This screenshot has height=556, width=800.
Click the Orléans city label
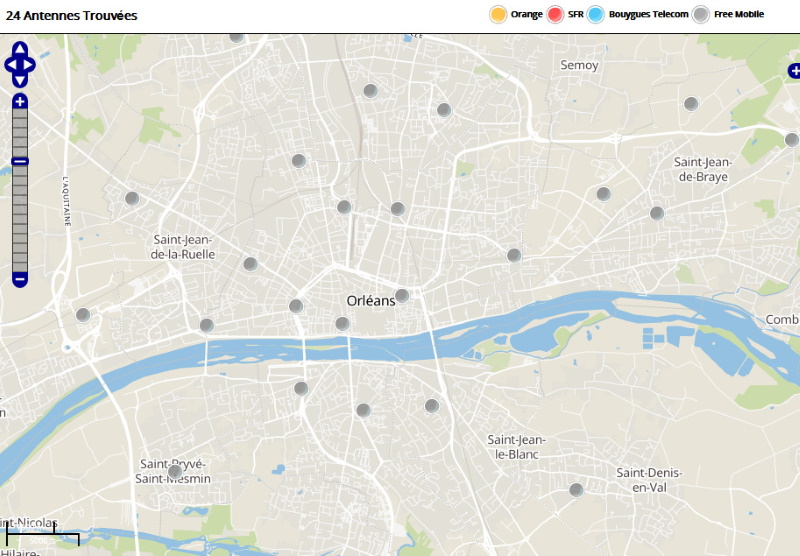370,300
